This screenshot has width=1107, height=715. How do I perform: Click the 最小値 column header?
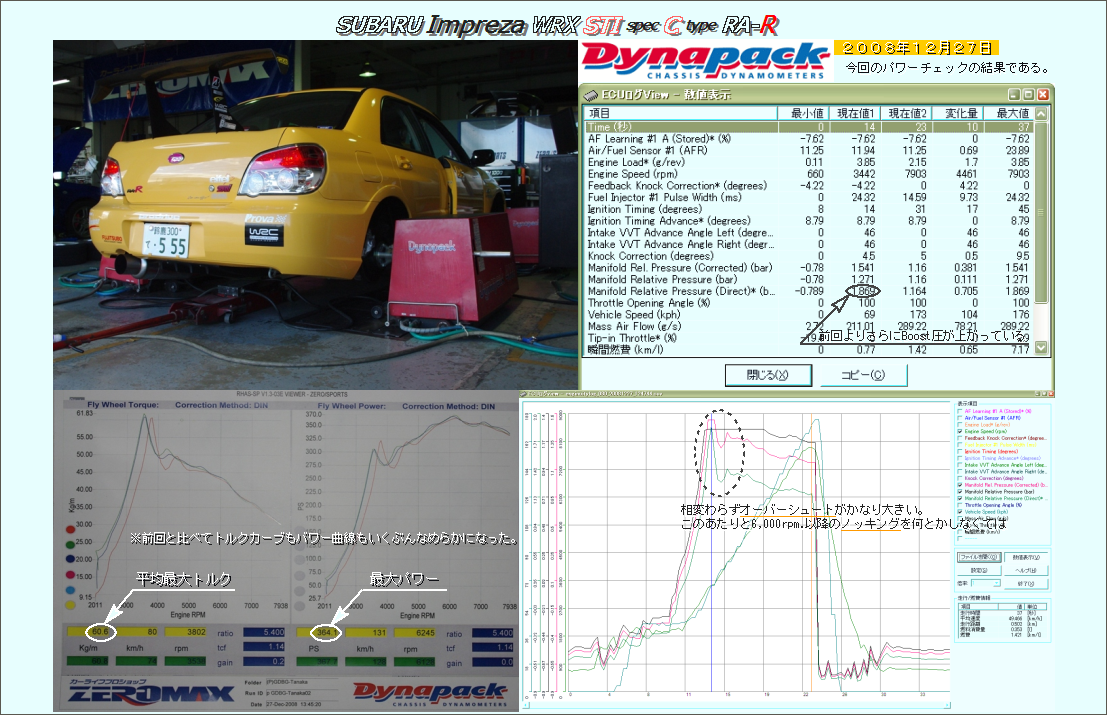point(808,113)
